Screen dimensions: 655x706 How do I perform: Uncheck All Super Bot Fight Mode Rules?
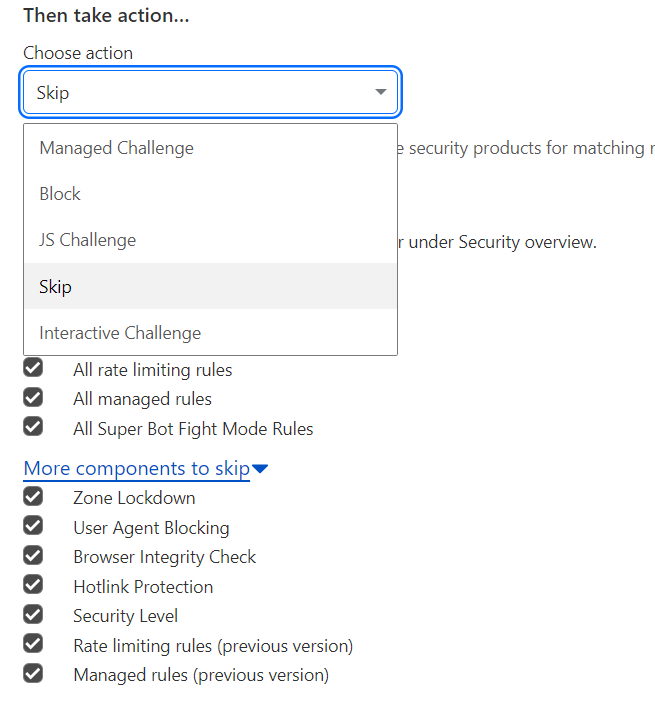pos(33,426)
